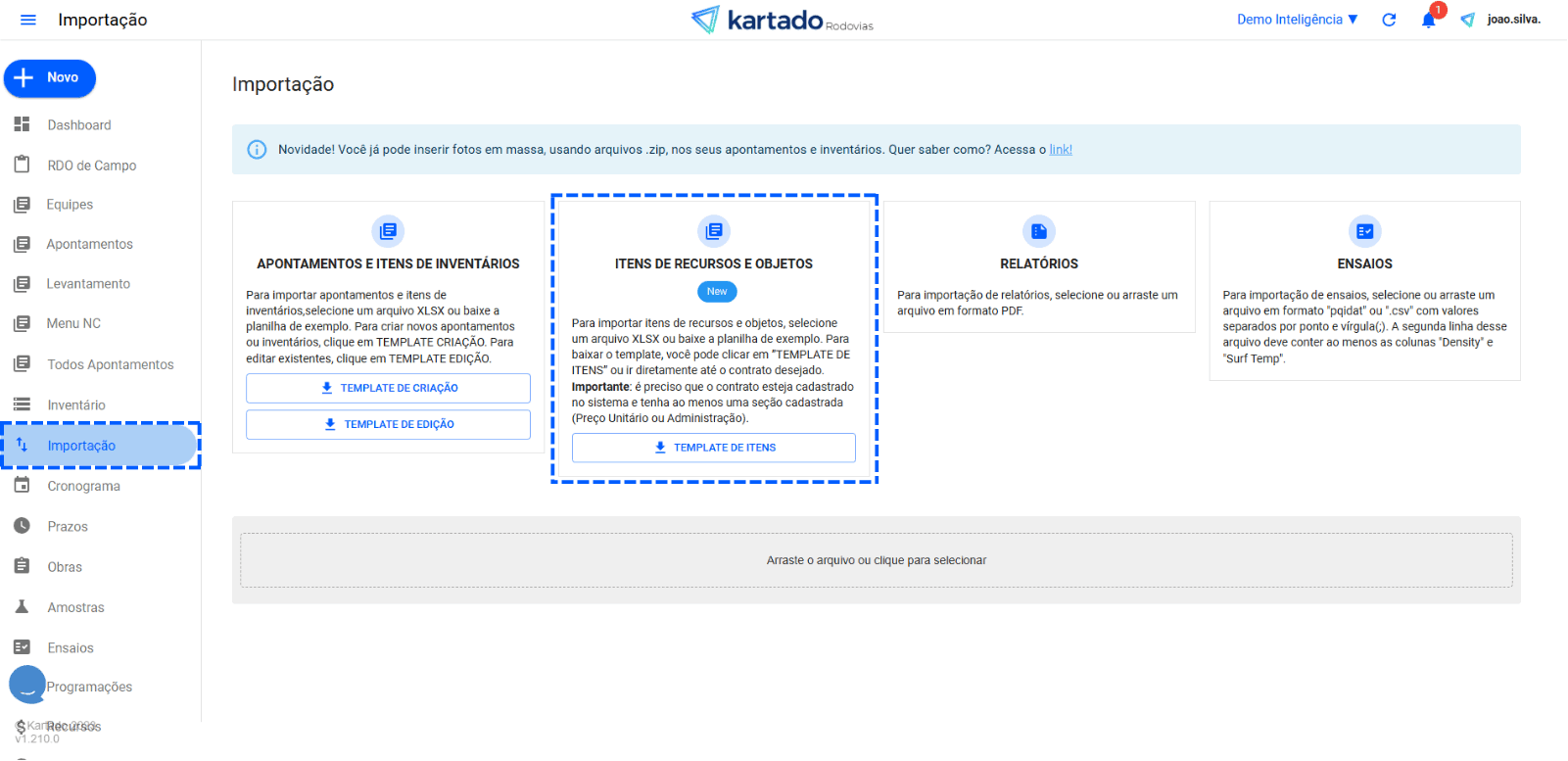Open Inventário menu item

[76, 404]
